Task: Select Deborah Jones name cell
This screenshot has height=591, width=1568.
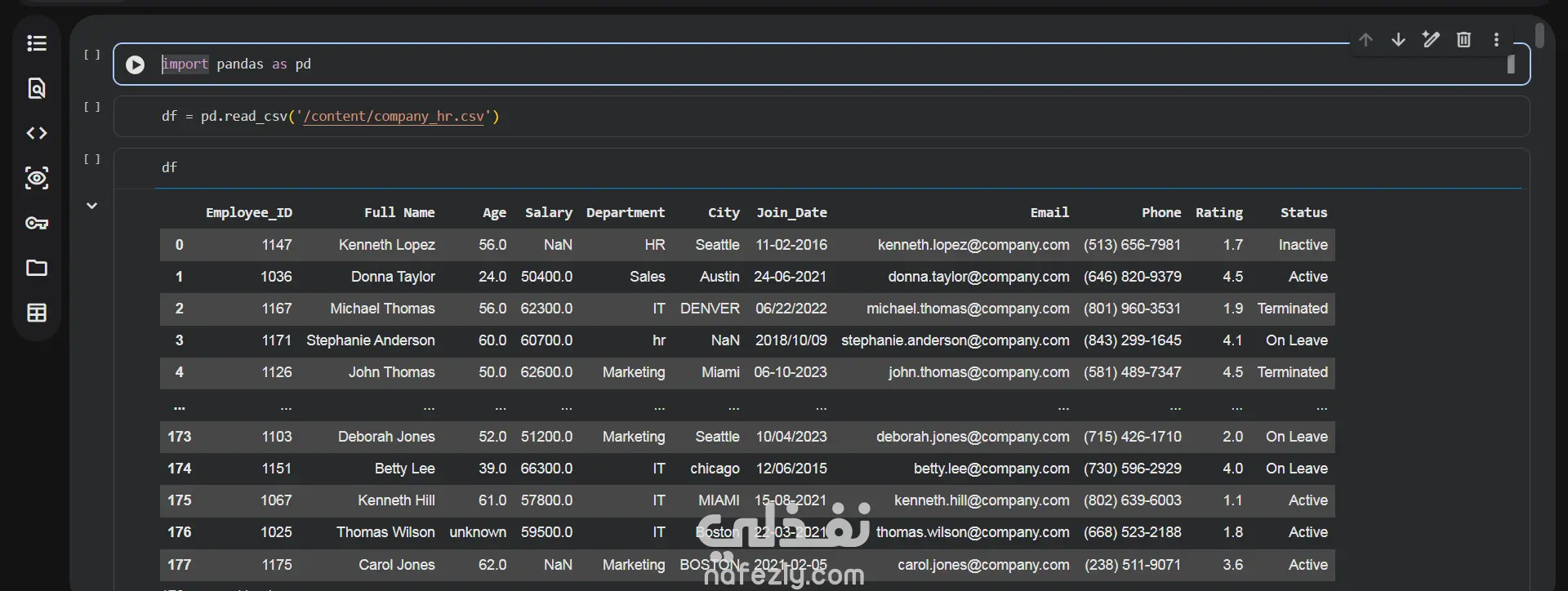Action: click(x=386, y=437)
